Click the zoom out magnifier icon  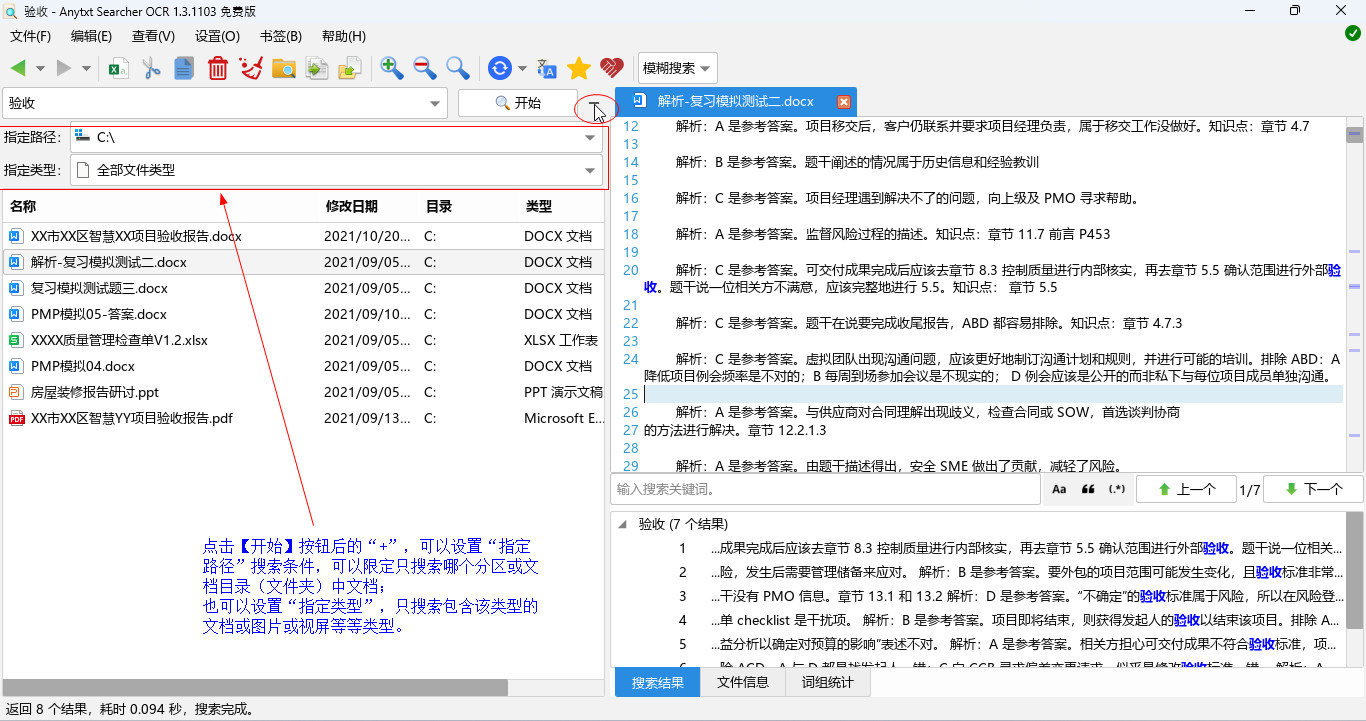(424, 68)
